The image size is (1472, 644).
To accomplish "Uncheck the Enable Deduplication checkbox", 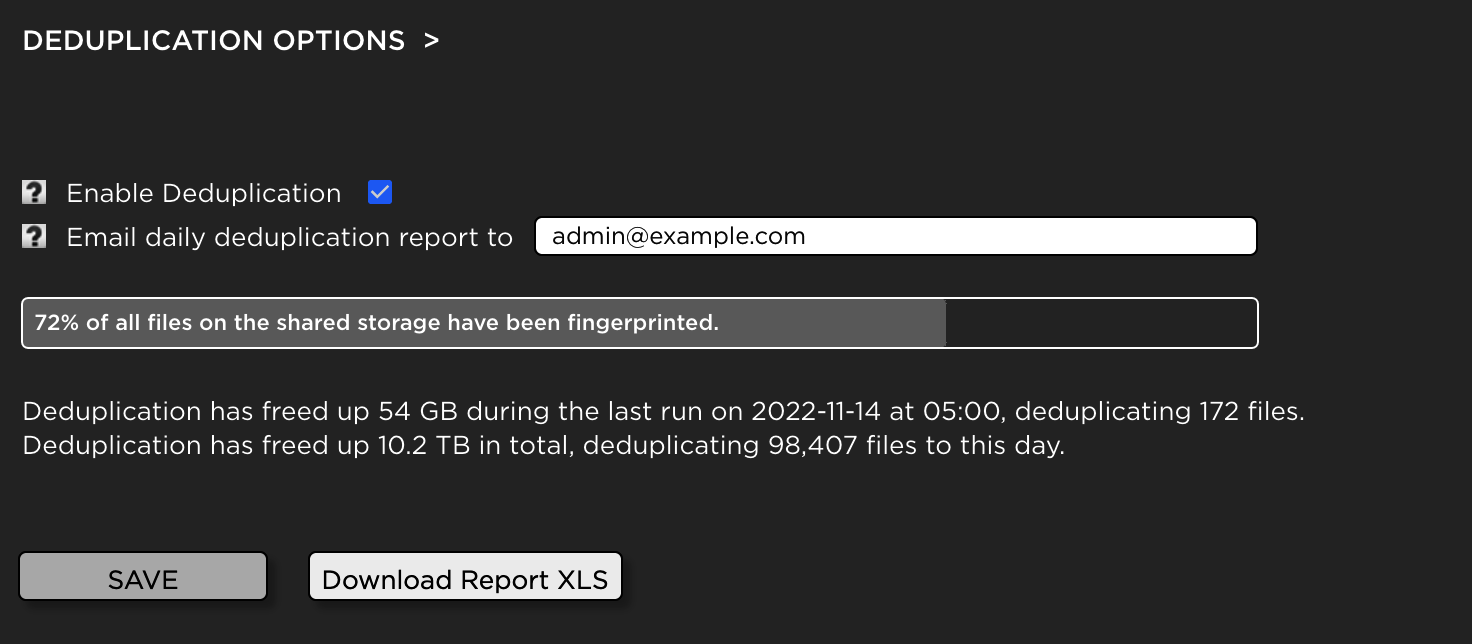I will click(380, 192).
